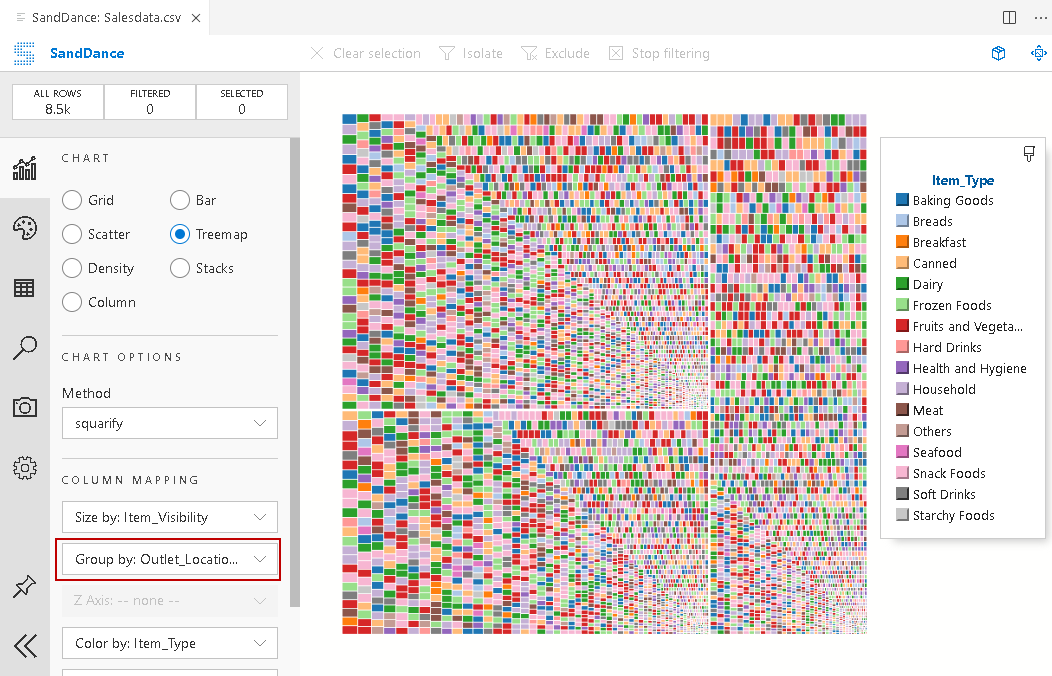Click the SandDance title link
The width and height of the screenshot is (1052, 676).
point(87,53)
